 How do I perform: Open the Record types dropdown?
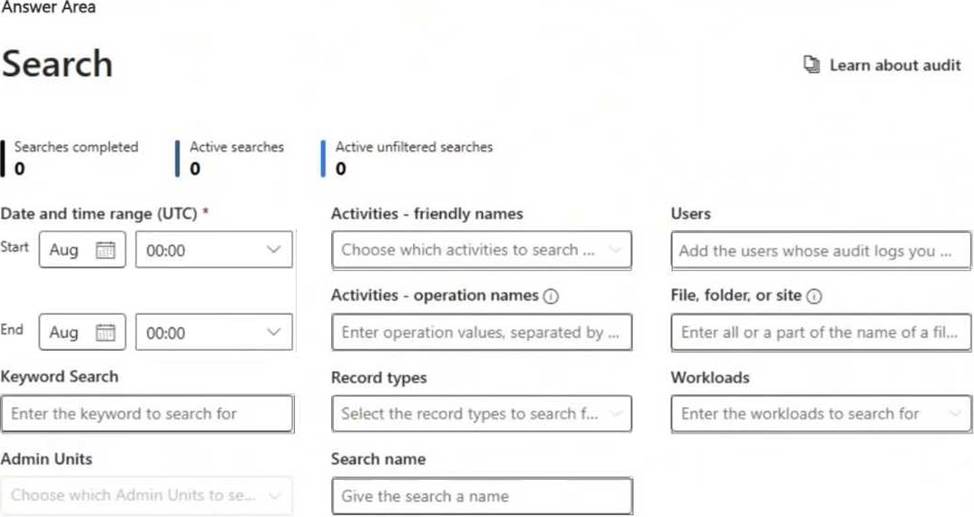[x=481, y=413]
